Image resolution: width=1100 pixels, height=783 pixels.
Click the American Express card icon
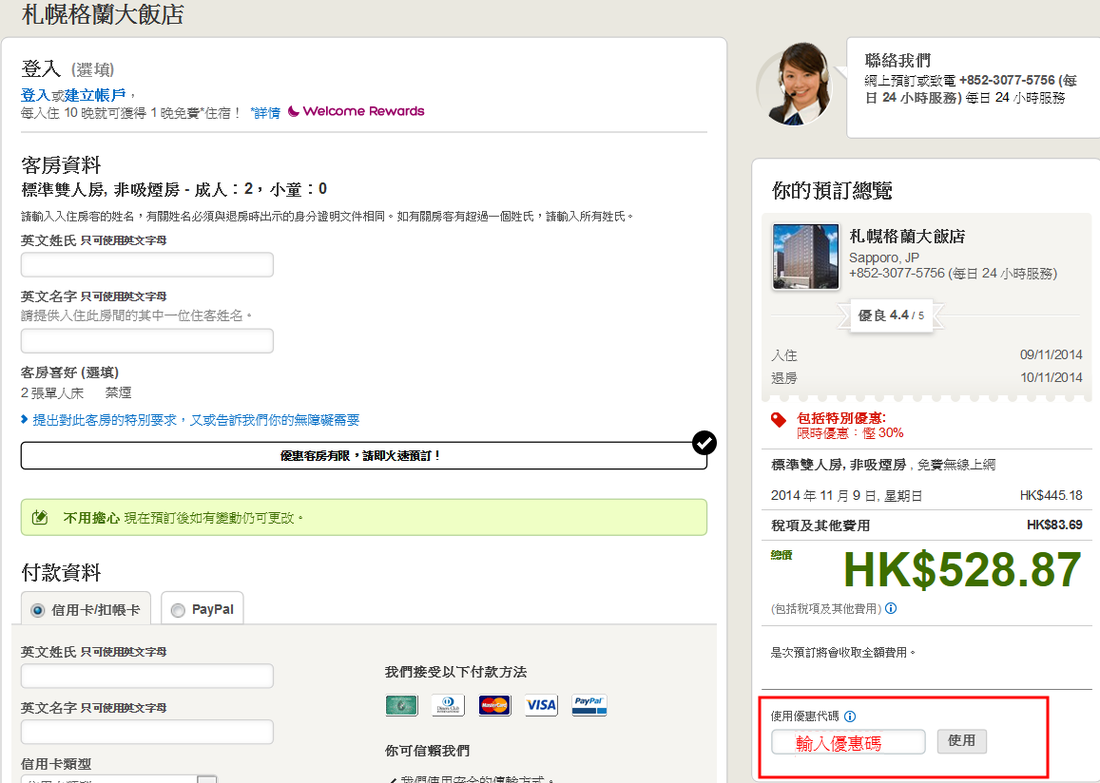click(401, 705)
